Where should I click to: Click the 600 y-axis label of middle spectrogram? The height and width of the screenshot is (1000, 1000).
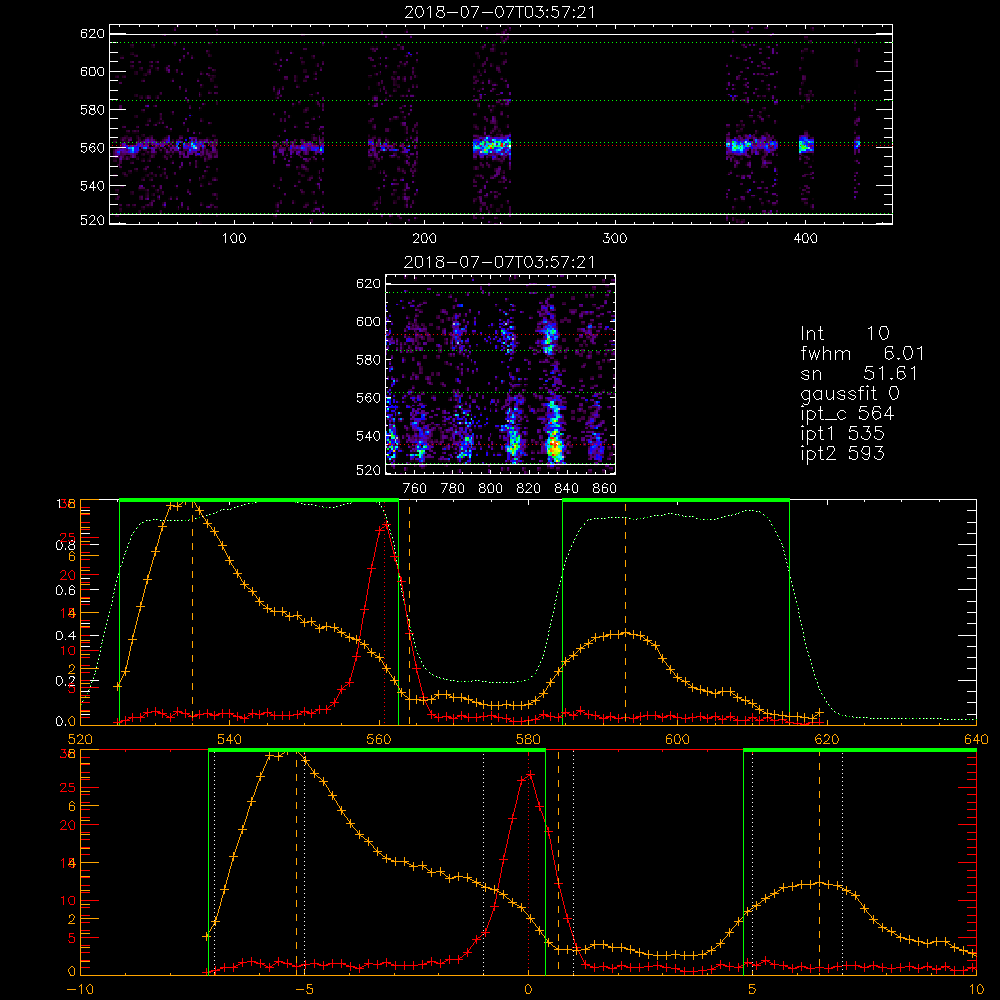click(369, 321)
